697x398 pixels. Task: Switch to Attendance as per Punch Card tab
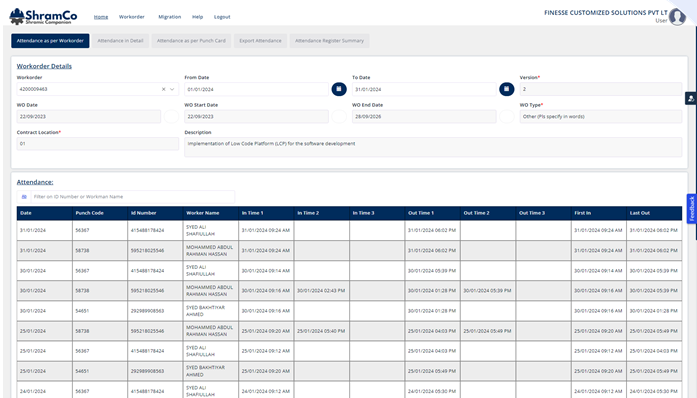coord(191,40)
